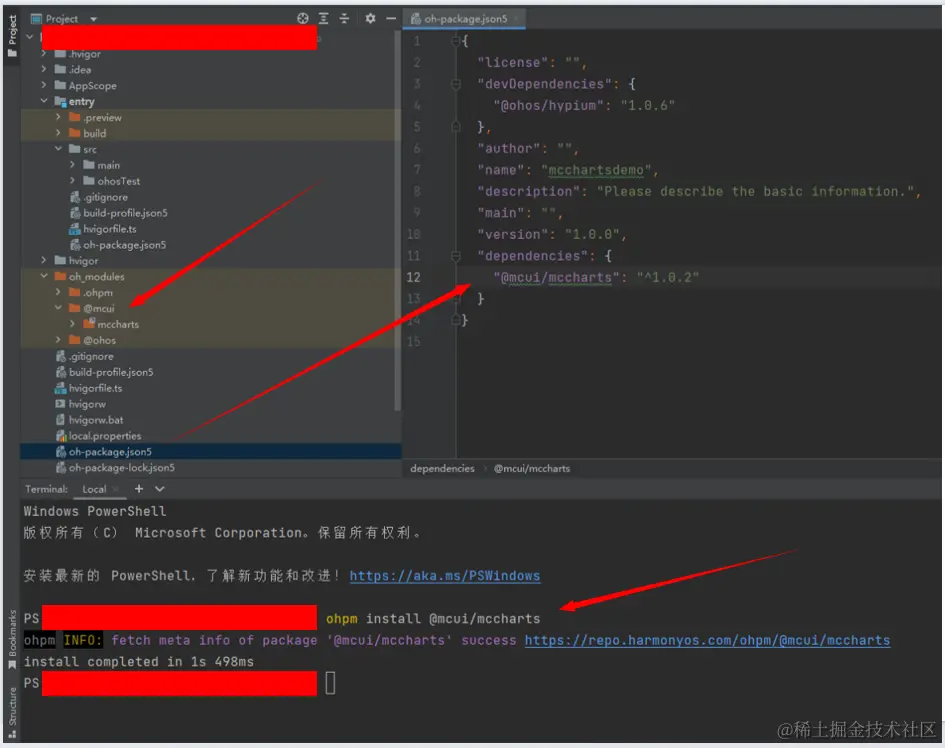
Task: Collapse the src folder
Action: point(58,149)
